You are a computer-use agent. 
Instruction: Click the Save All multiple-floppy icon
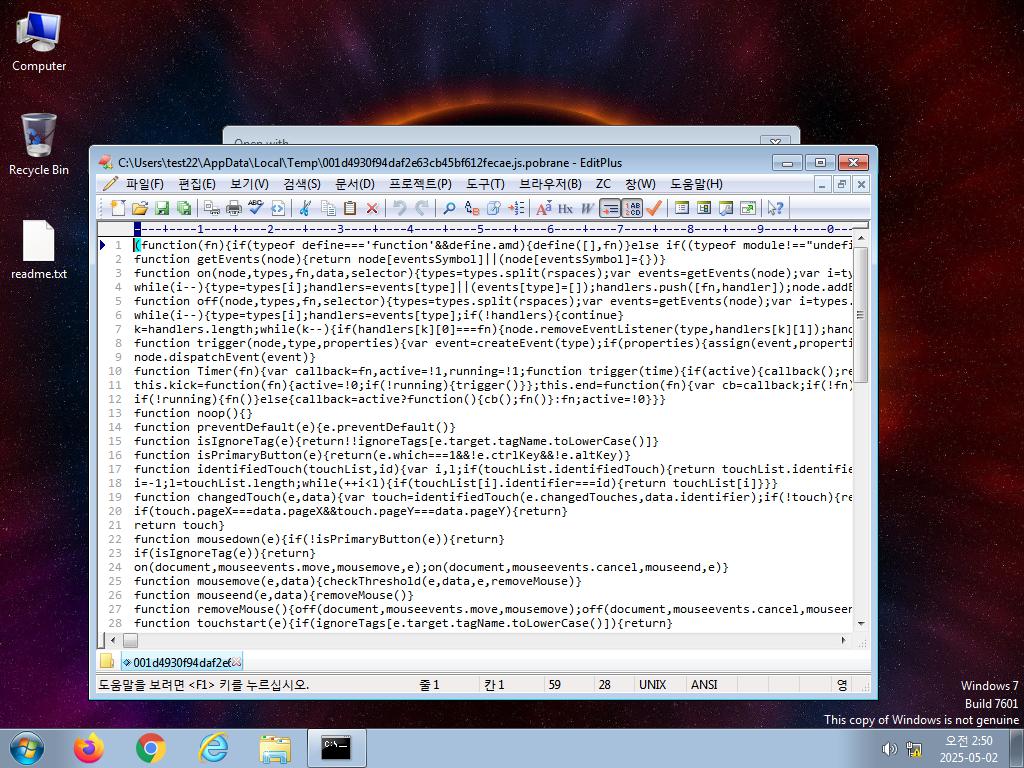tap(184, 208)
